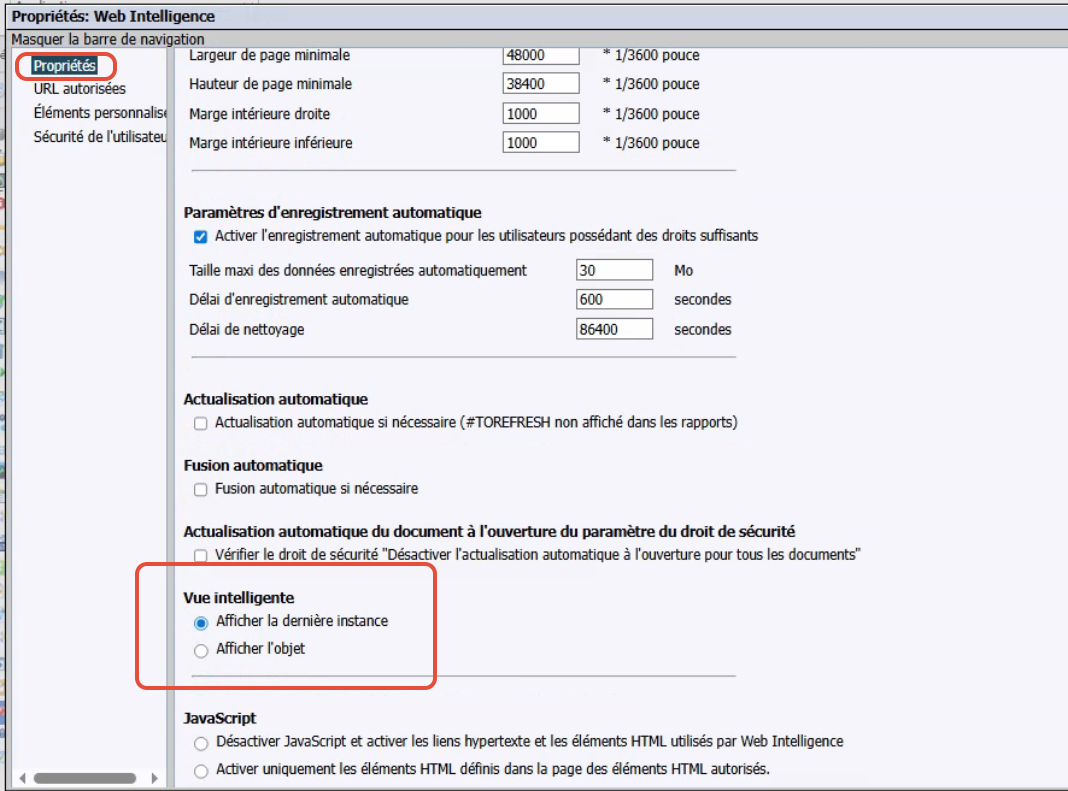Click the Hauteur de page minimale field

[x=541, y=84]
